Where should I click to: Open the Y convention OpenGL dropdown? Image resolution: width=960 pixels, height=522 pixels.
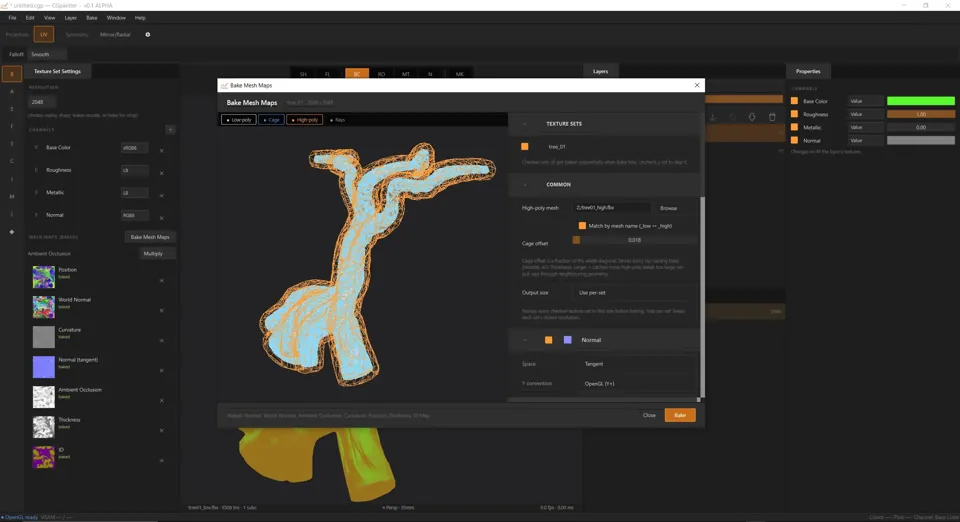point(637,384)
